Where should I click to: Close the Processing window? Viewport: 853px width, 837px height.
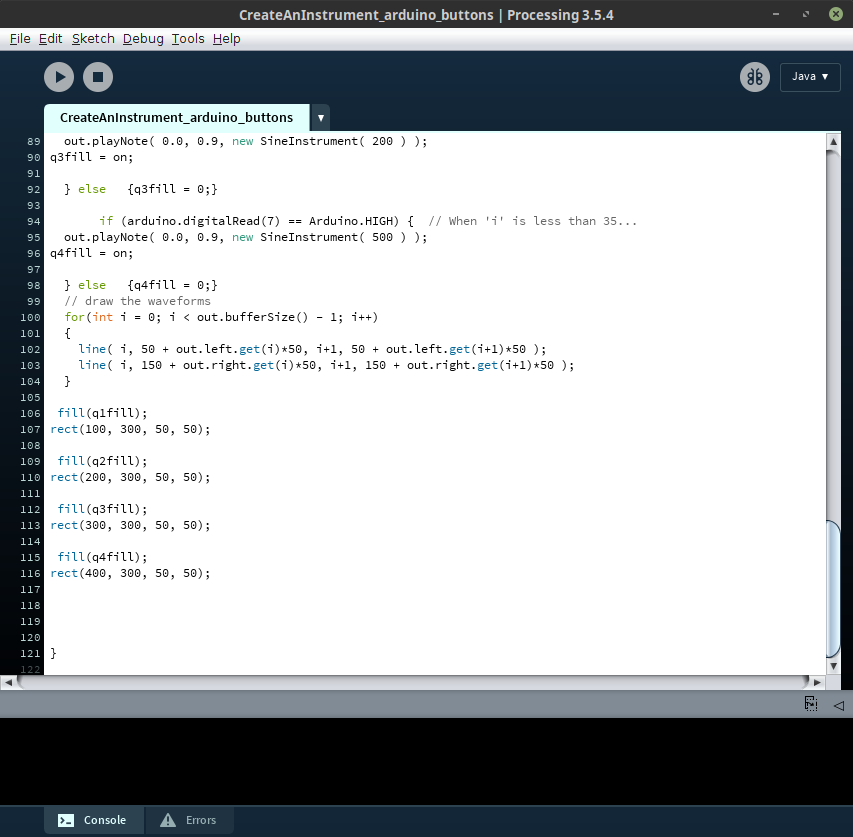click(x=836, y=14)
